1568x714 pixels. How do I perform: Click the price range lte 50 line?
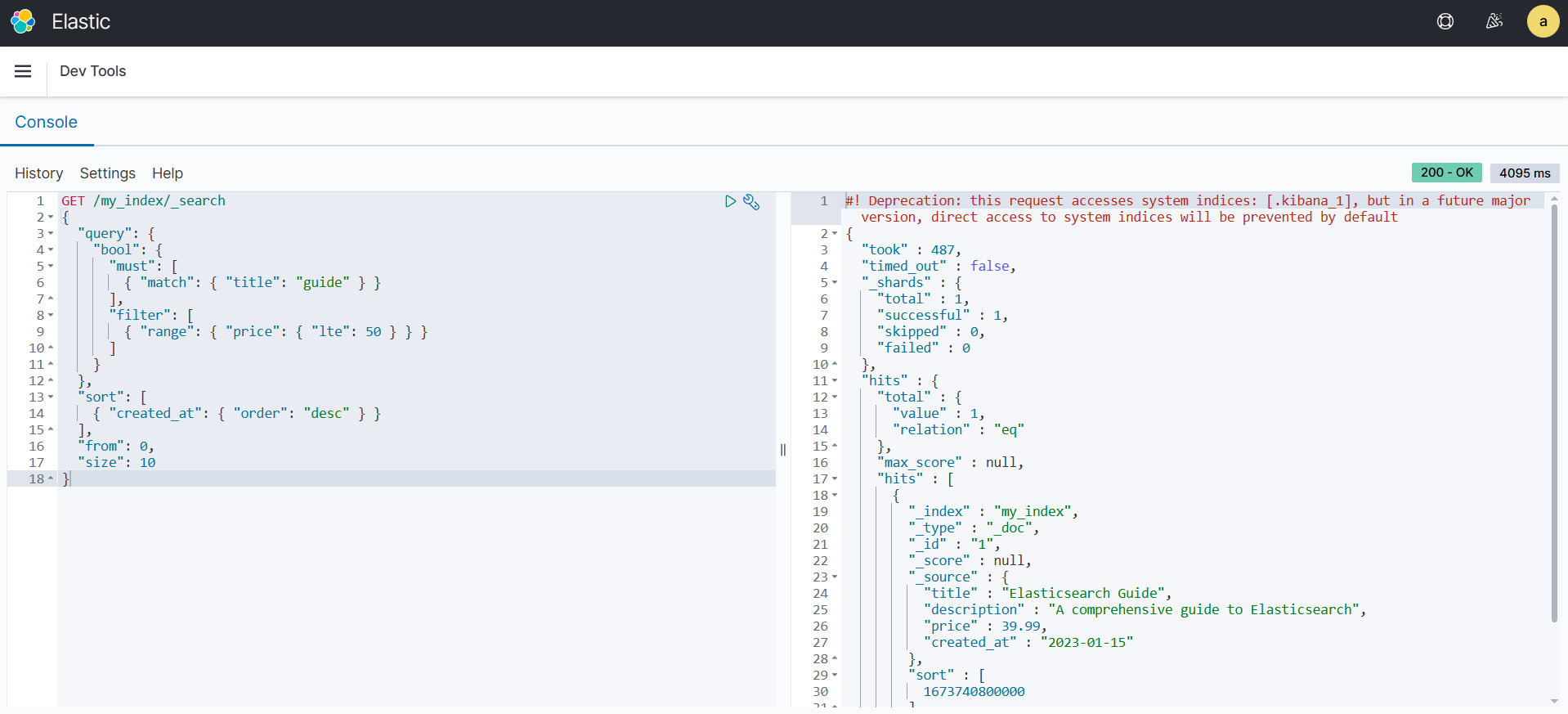pyautogui.click(x=276, y=332)
